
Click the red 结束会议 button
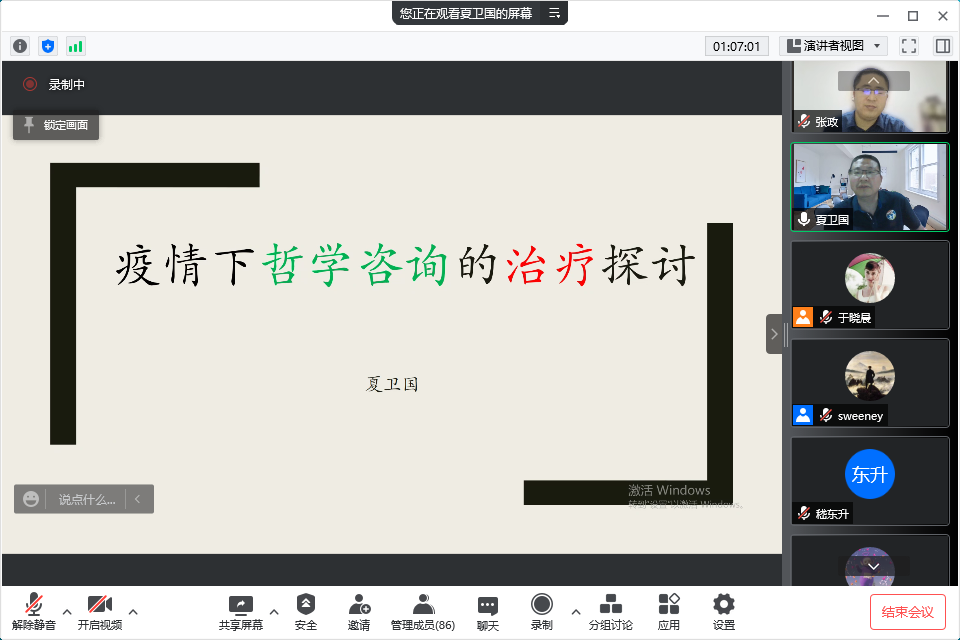pyautogui.click(x=907, y=611)
